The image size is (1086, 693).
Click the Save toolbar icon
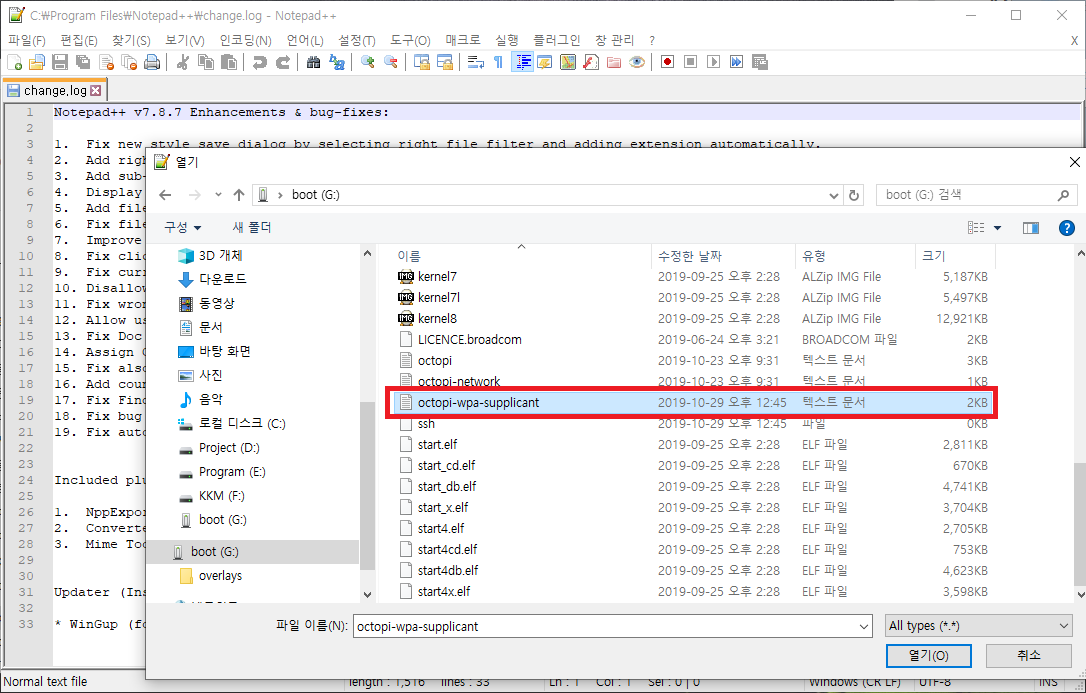[x=60, y=62]
